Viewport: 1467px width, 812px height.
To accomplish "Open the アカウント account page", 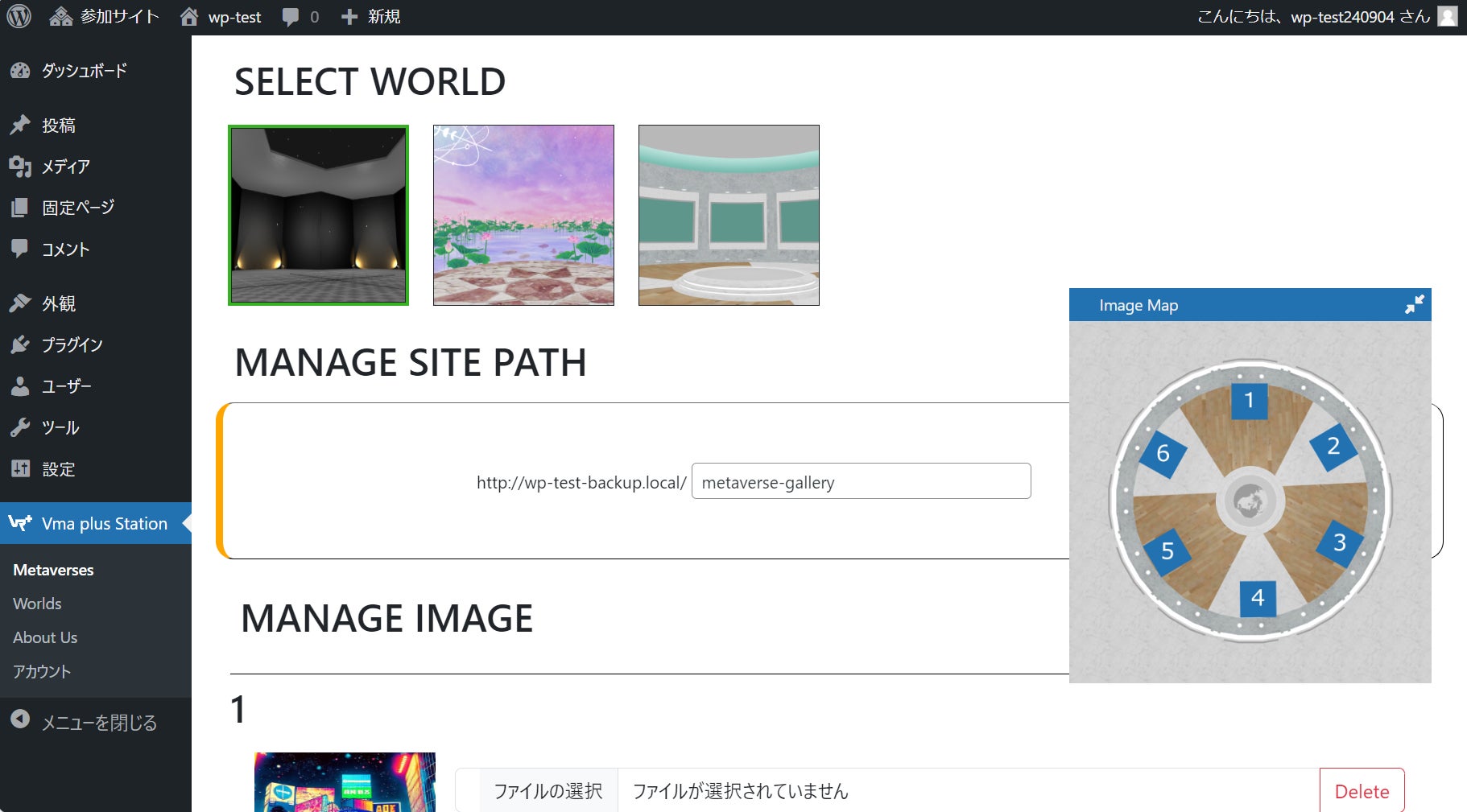I will 42,671.
